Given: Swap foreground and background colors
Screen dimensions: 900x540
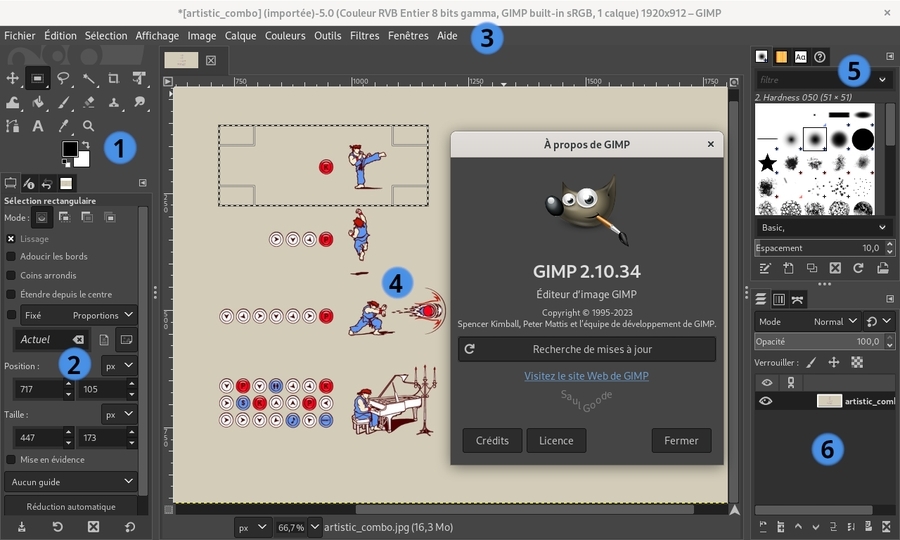Looking at the screenshot, I should click(x=86, y=145).
